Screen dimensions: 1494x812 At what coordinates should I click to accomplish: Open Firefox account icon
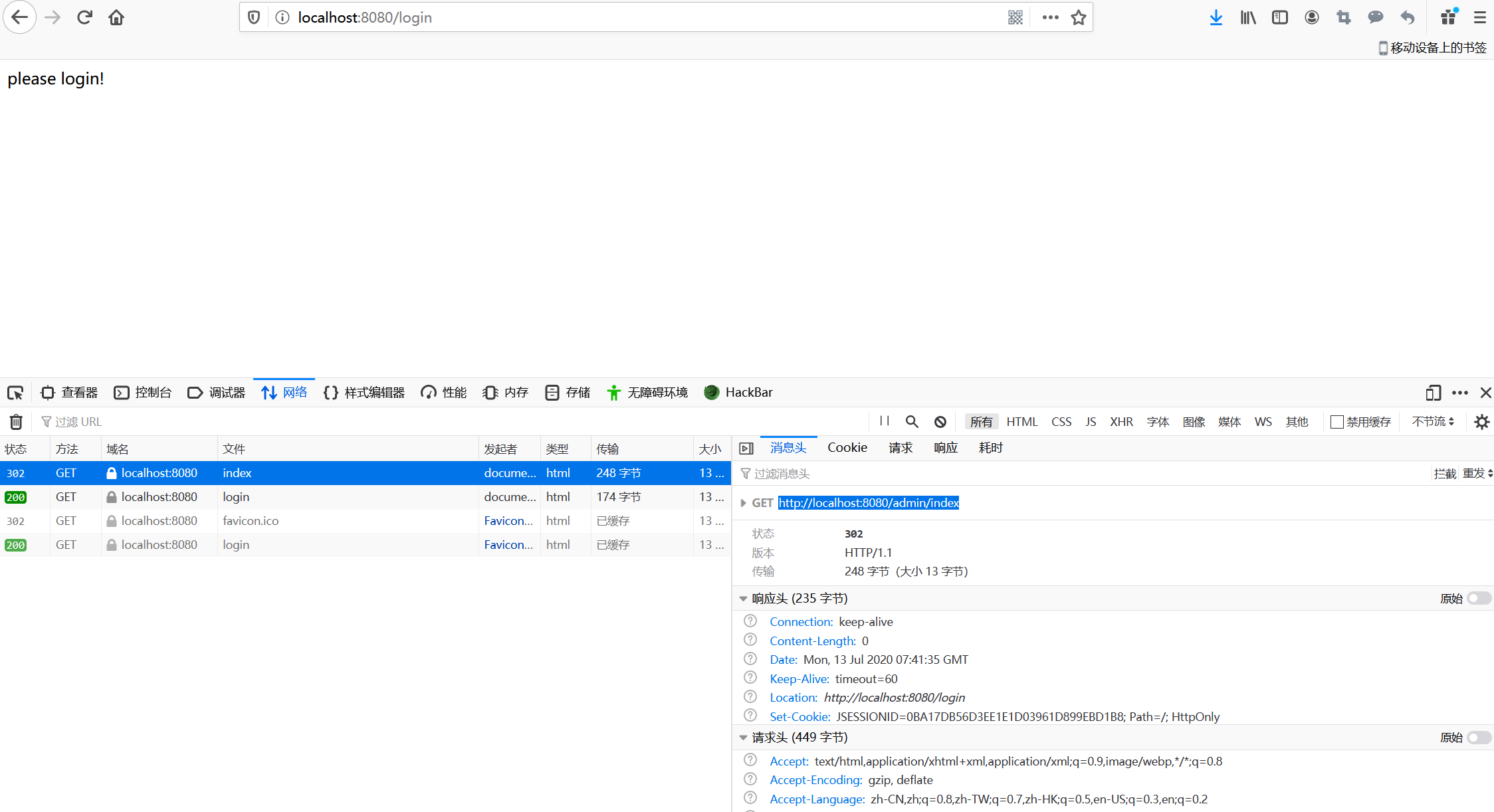pyautogui.click(x=1312, y=17)
